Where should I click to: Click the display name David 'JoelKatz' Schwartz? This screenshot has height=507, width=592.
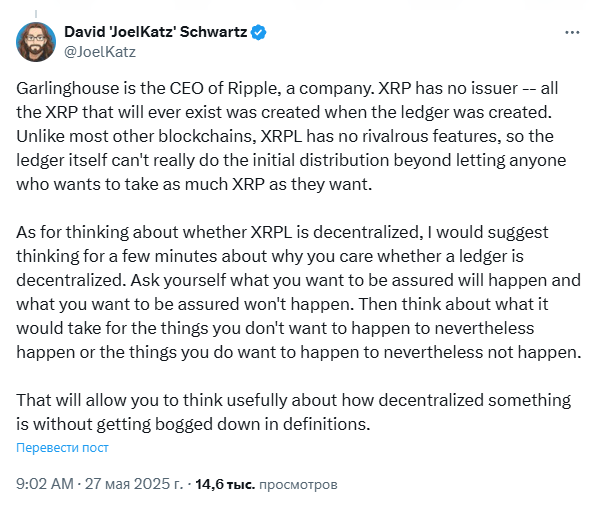click(x=156, y=32)
